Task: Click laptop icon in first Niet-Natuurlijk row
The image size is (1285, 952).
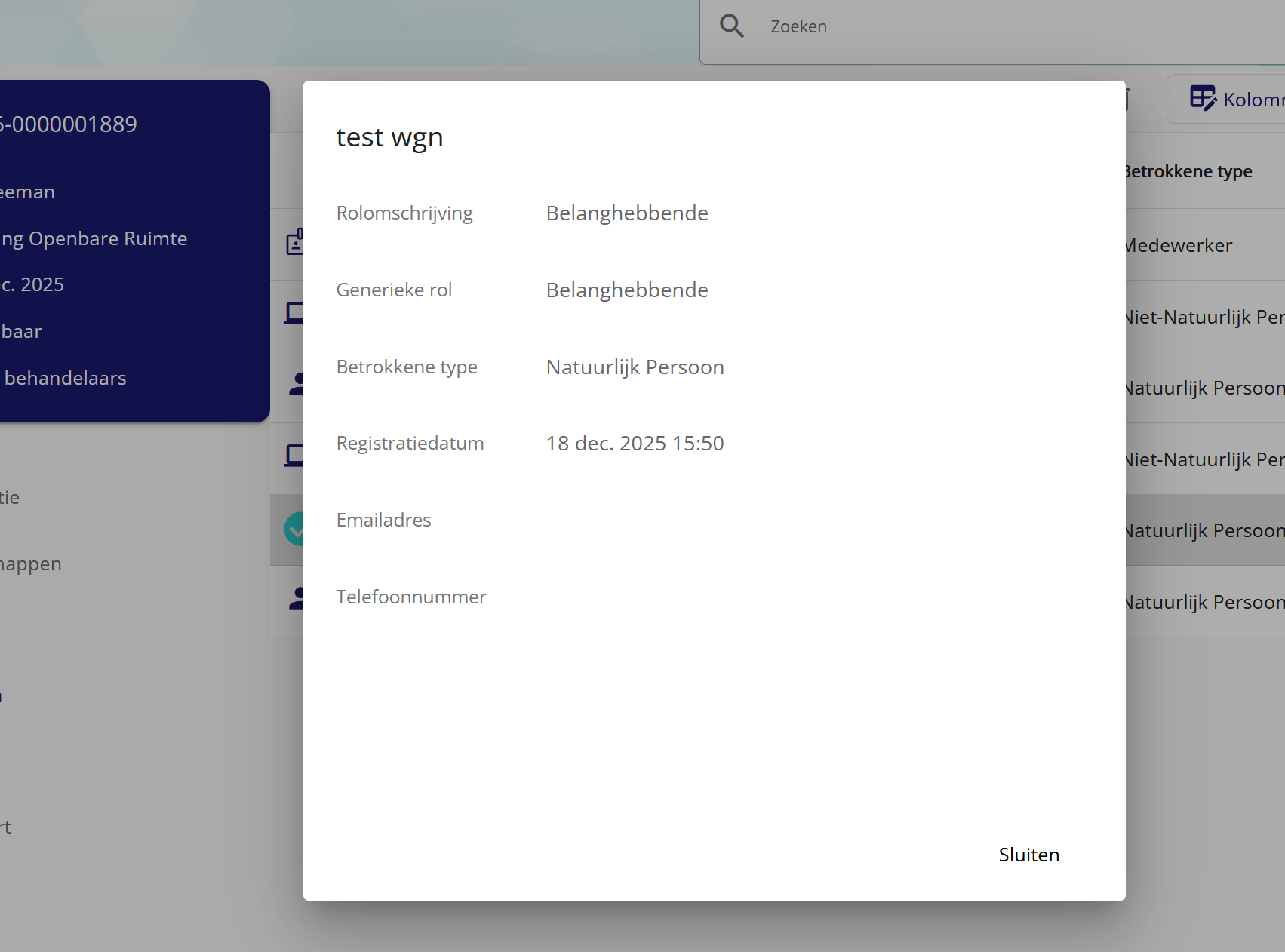Action: coord(294,313)
